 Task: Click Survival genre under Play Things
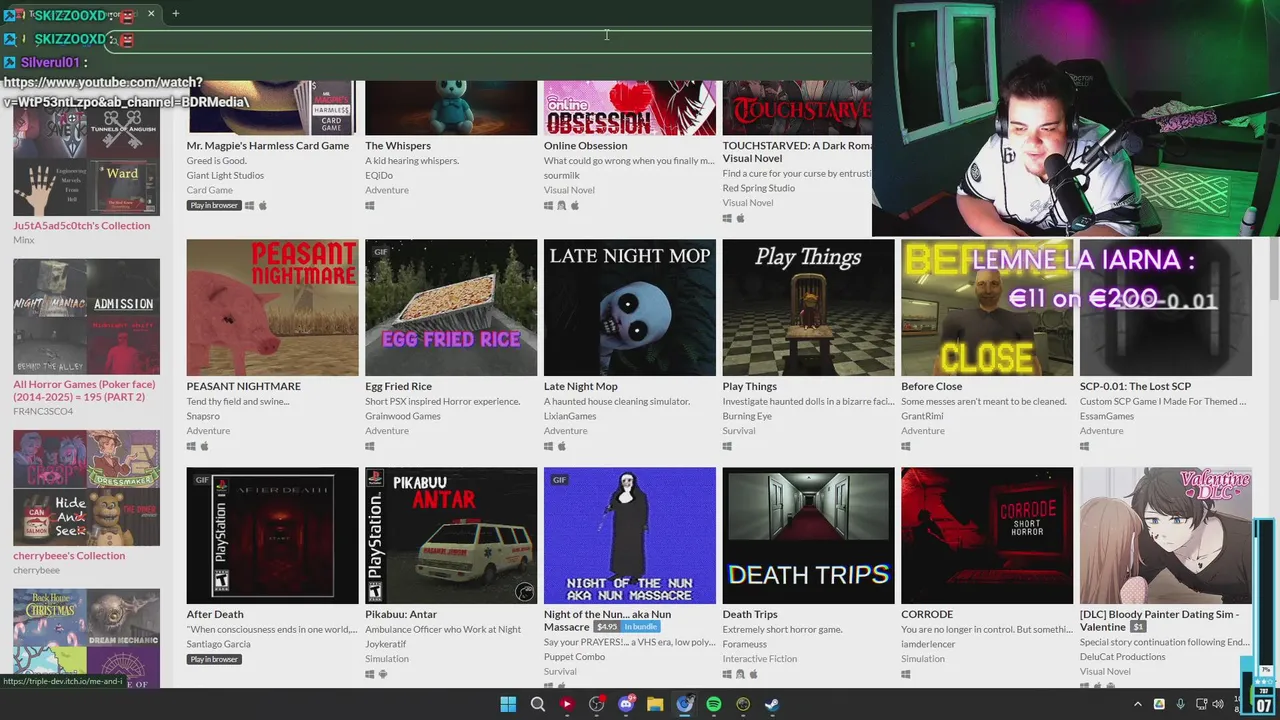coord(739,431)
